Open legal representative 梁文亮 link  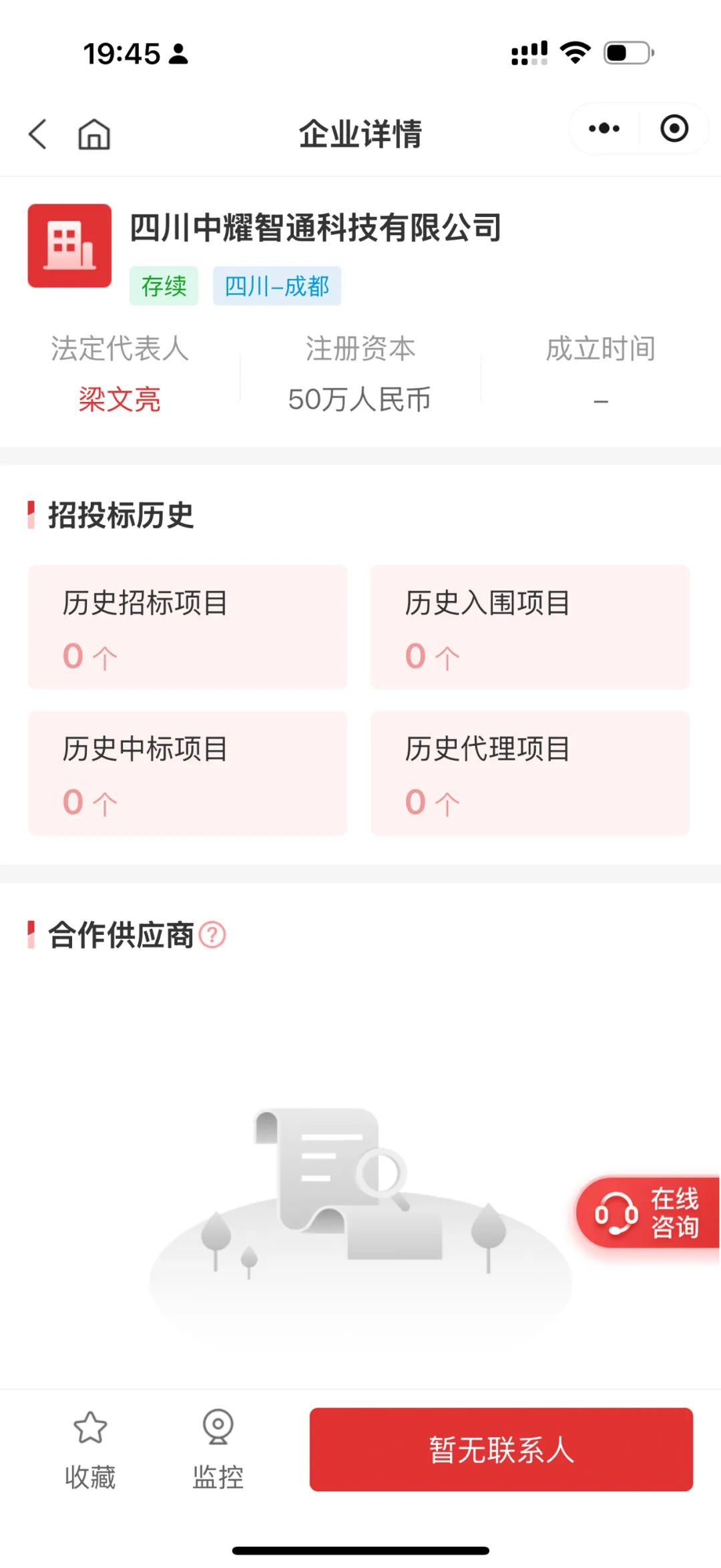pos(119,399)
